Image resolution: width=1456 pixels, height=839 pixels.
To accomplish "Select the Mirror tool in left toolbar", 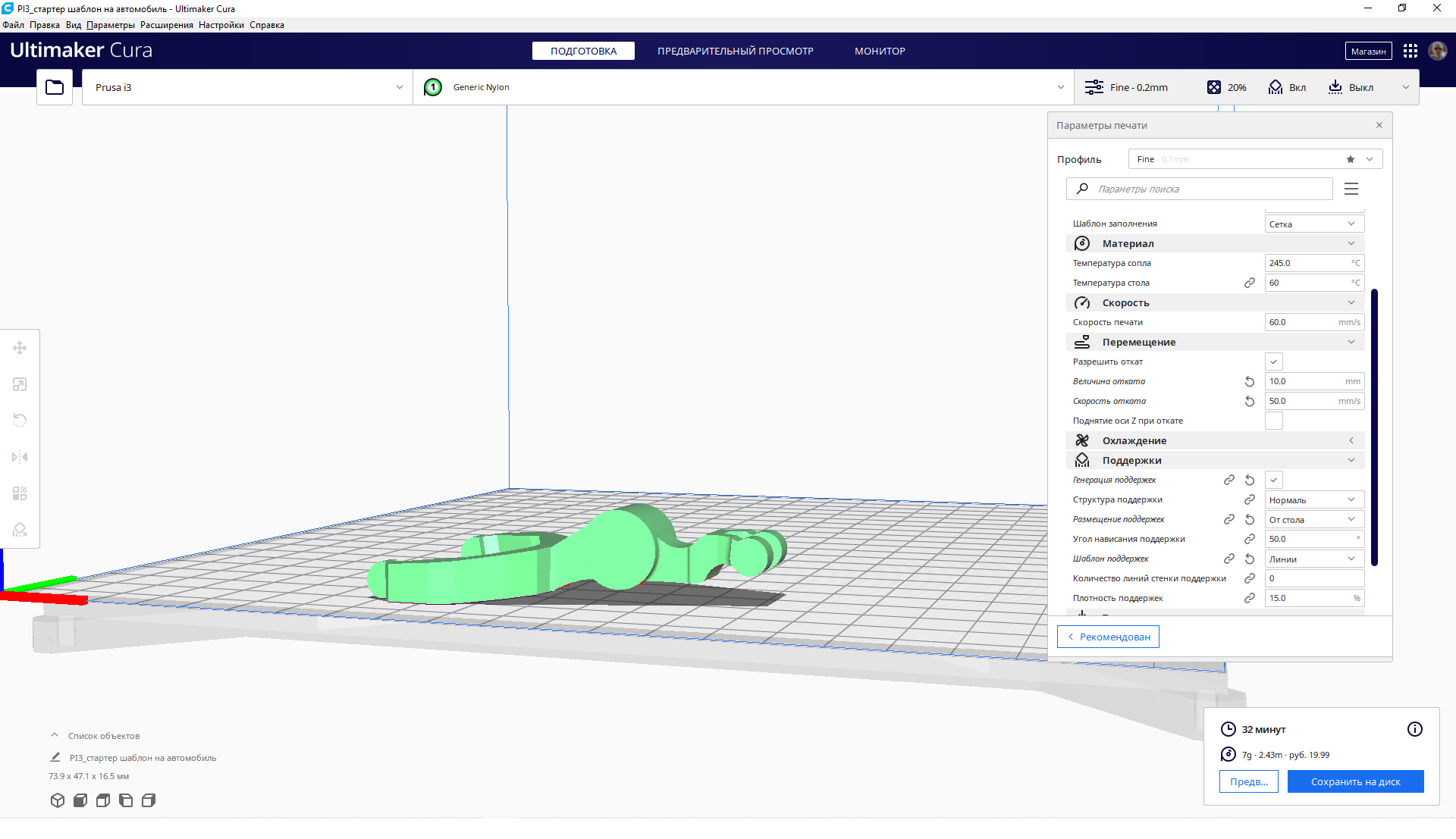I will [20, 457].
